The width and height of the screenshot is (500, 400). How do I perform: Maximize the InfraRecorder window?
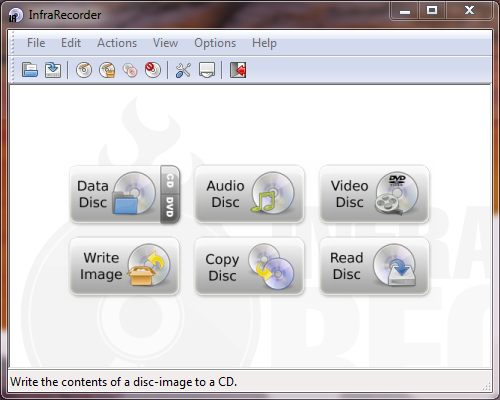[x=432, y=11]
